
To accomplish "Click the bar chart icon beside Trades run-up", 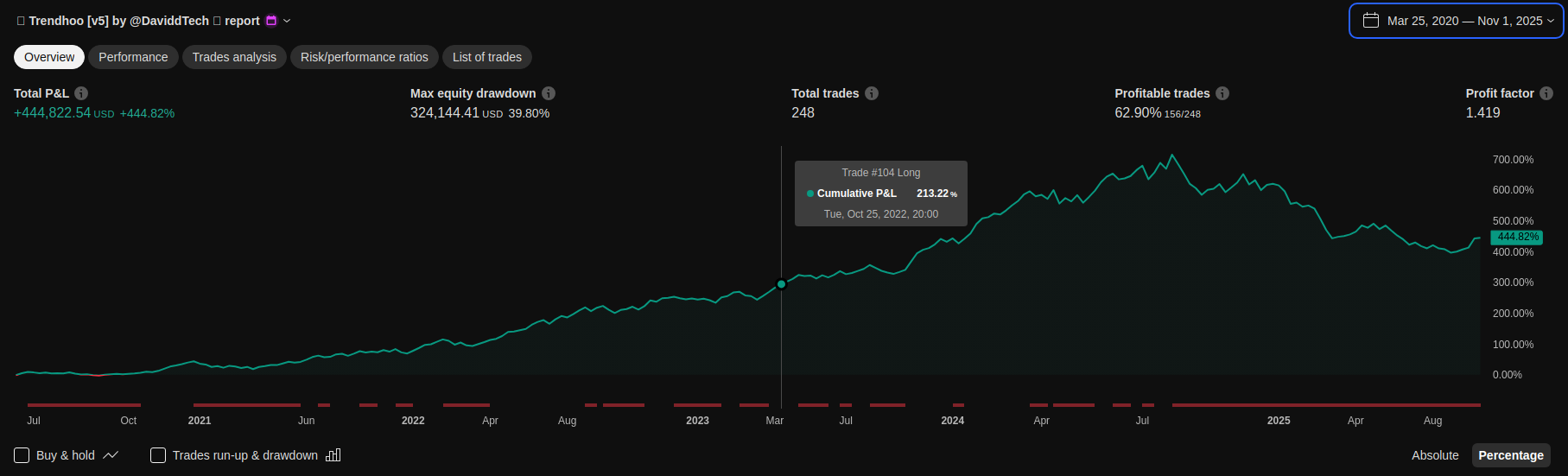I will coord(333,455).
